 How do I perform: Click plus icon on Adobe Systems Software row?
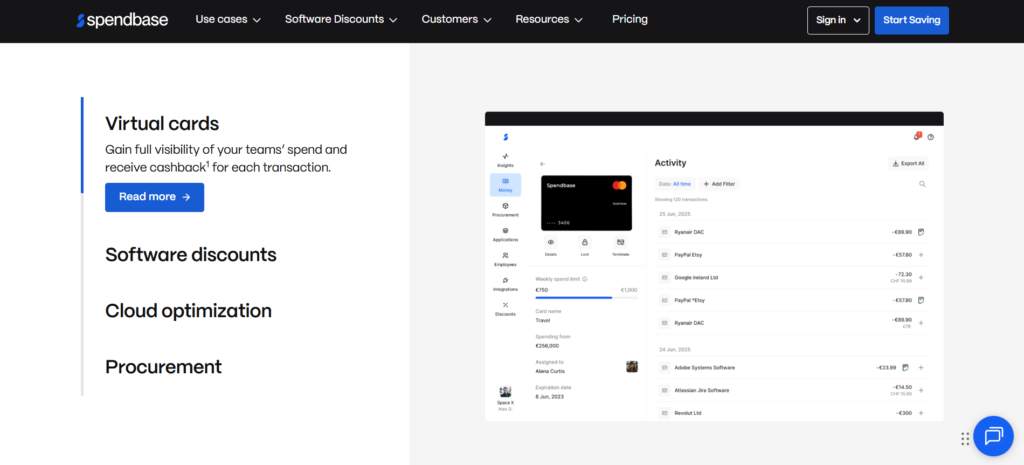point(921,368)
